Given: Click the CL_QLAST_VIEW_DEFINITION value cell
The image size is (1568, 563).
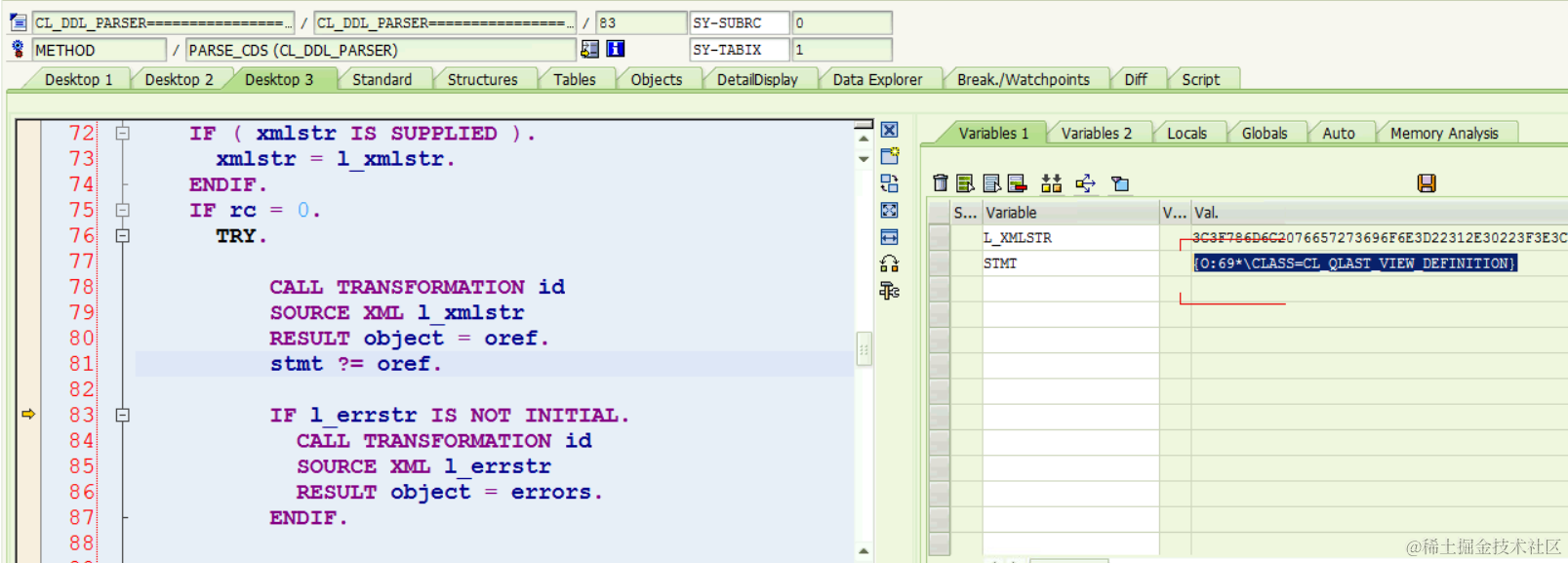Looking at the screenshot, I should [x=1354, y=263].
